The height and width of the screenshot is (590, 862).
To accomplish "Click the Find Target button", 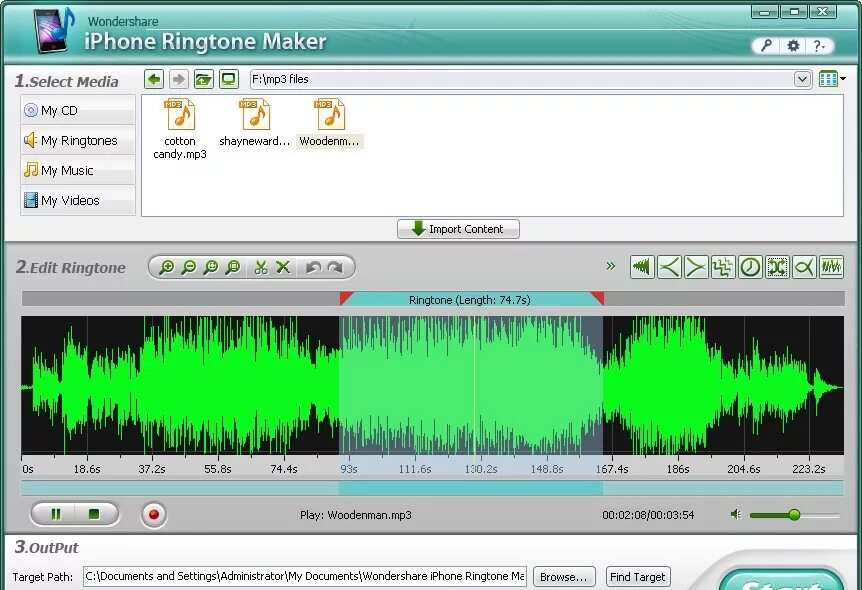I will pos(638,577).
